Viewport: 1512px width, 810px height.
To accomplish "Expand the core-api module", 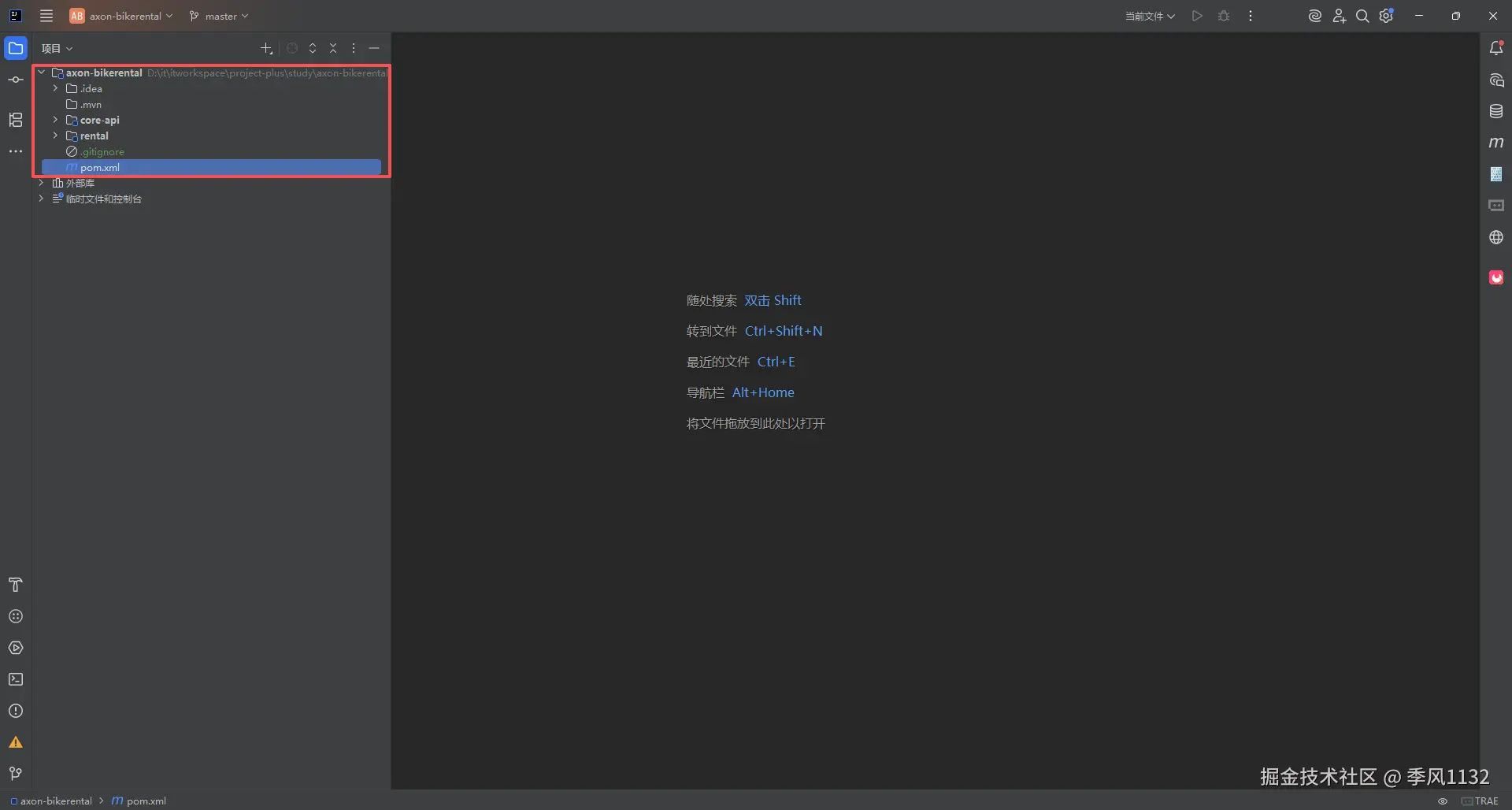I will pos(55,120).
